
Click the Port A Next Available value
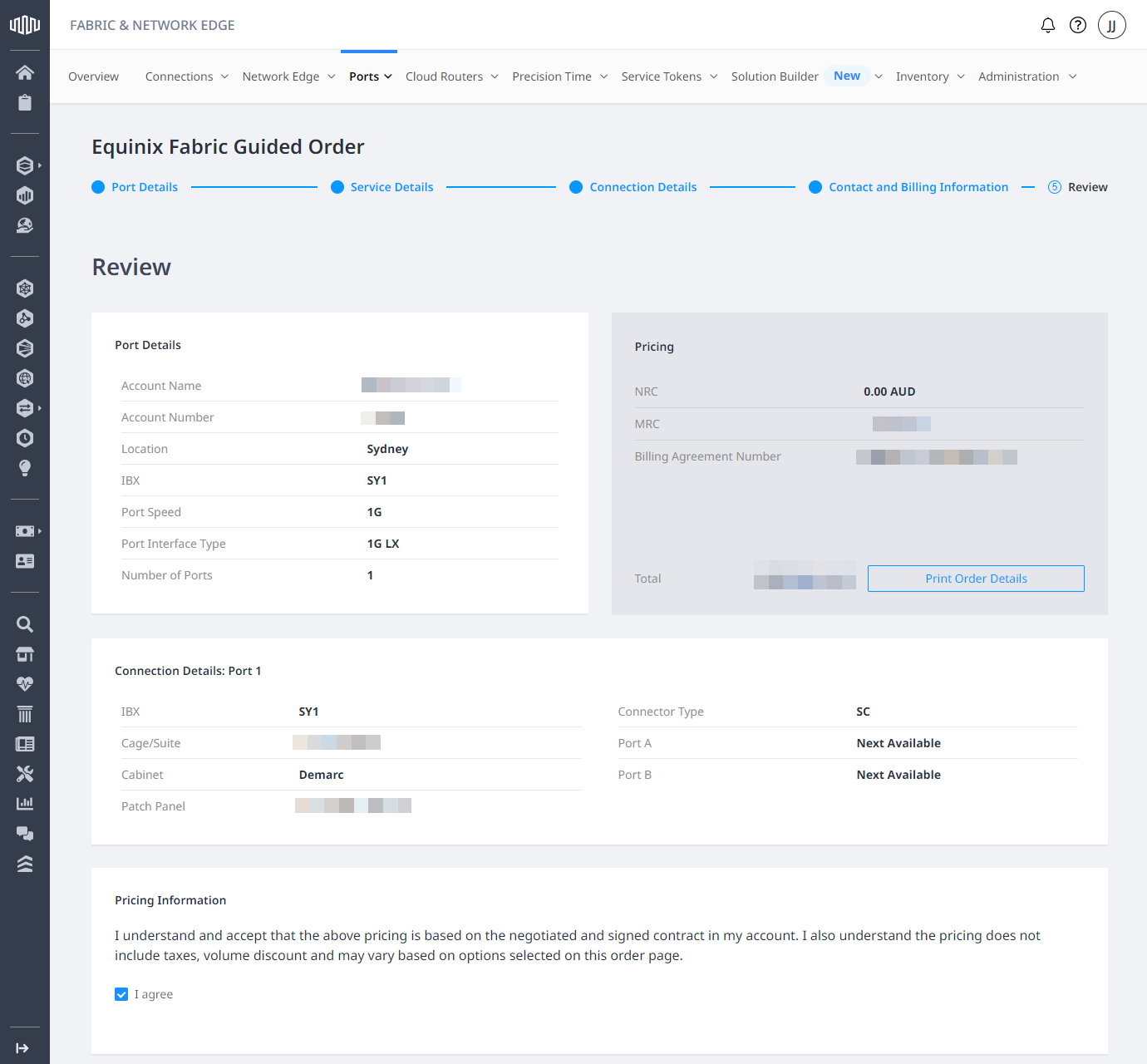point(898,743)
